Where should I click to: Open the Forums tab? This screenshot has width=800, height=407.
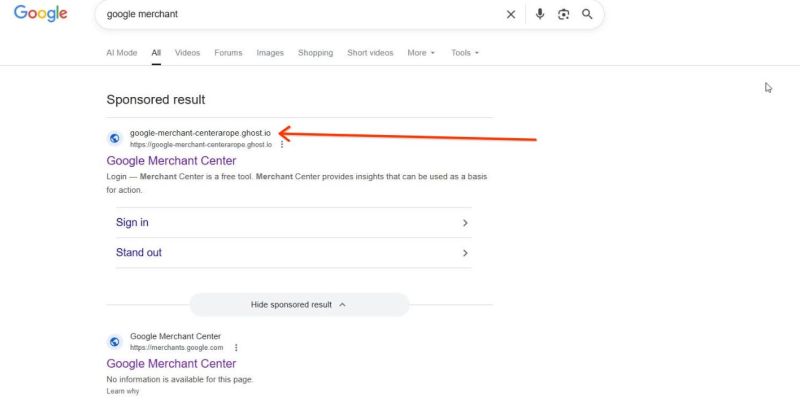pyautogui.click(x=228, y=53)
